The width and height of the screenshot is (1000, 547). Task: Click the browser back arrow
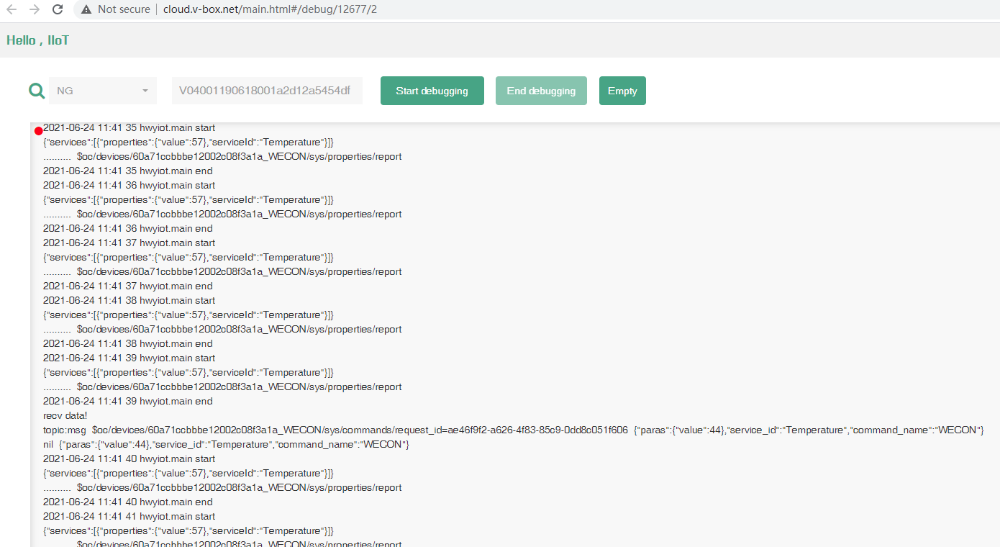click(x=12, y=9)
